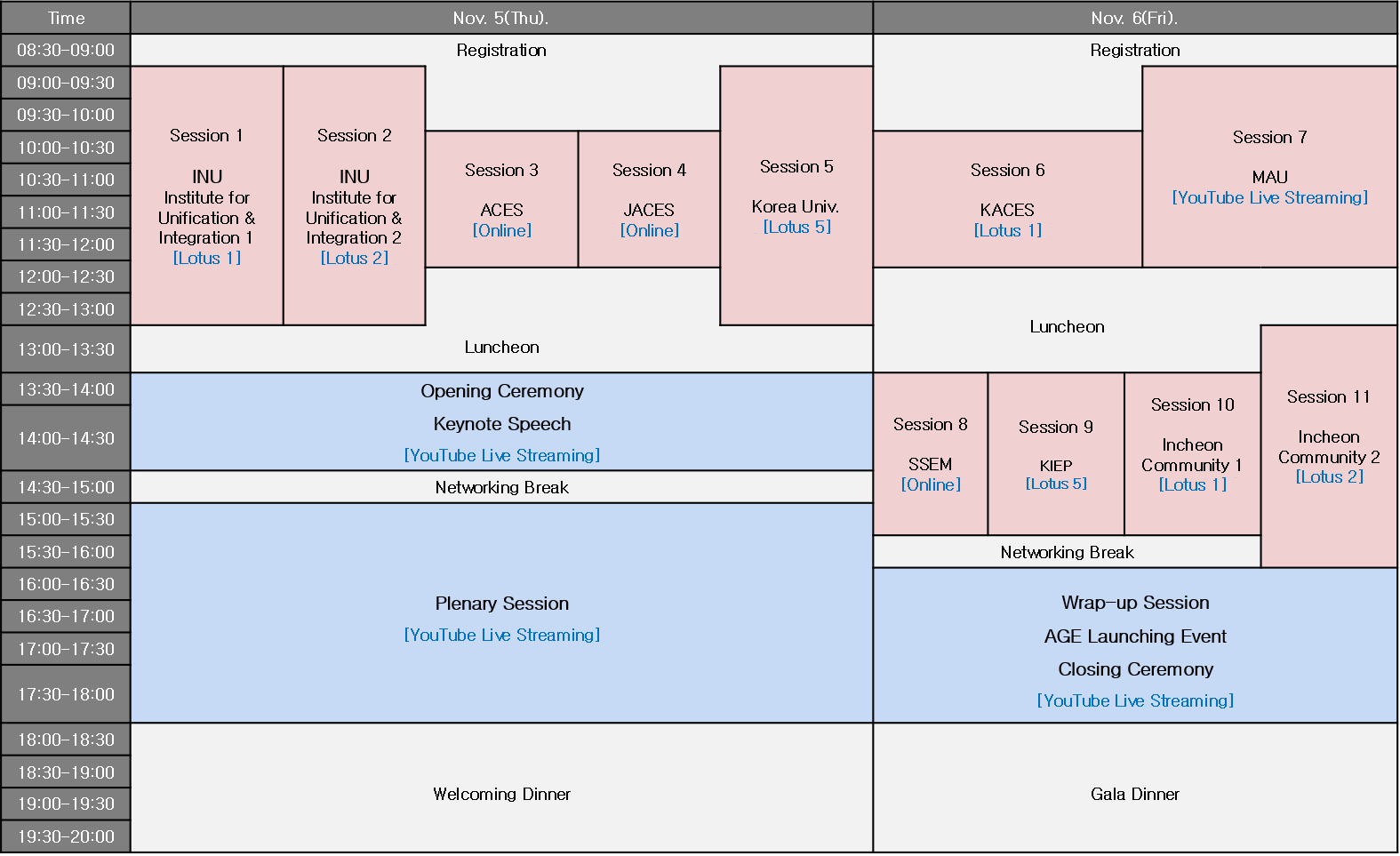Open Session 11 Incheon Community 2
This screenshot has height=856, width=1400.
[x=1329, y=446]
